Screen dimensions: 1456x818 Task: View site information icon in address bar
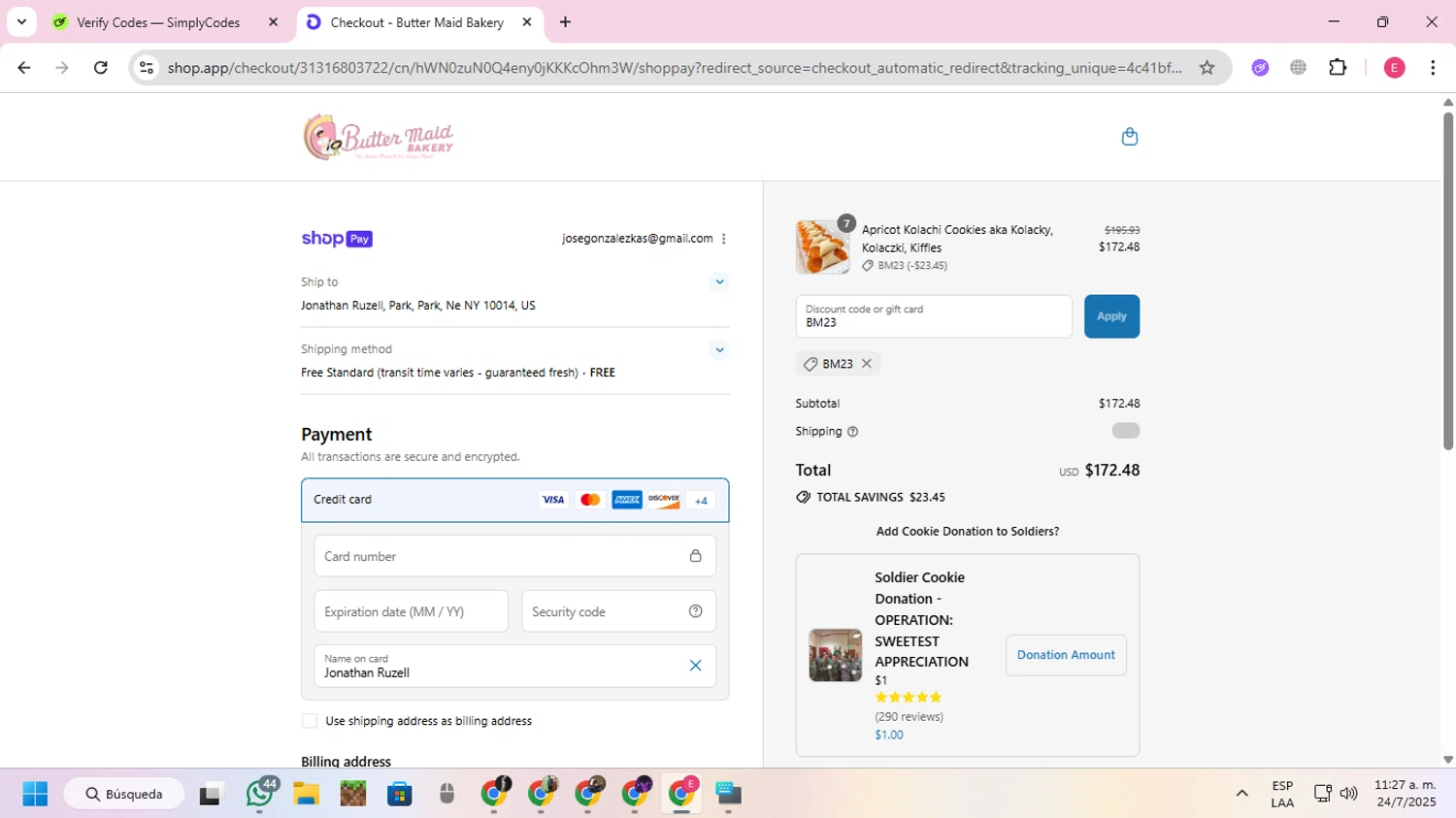[x=147, y=68]
